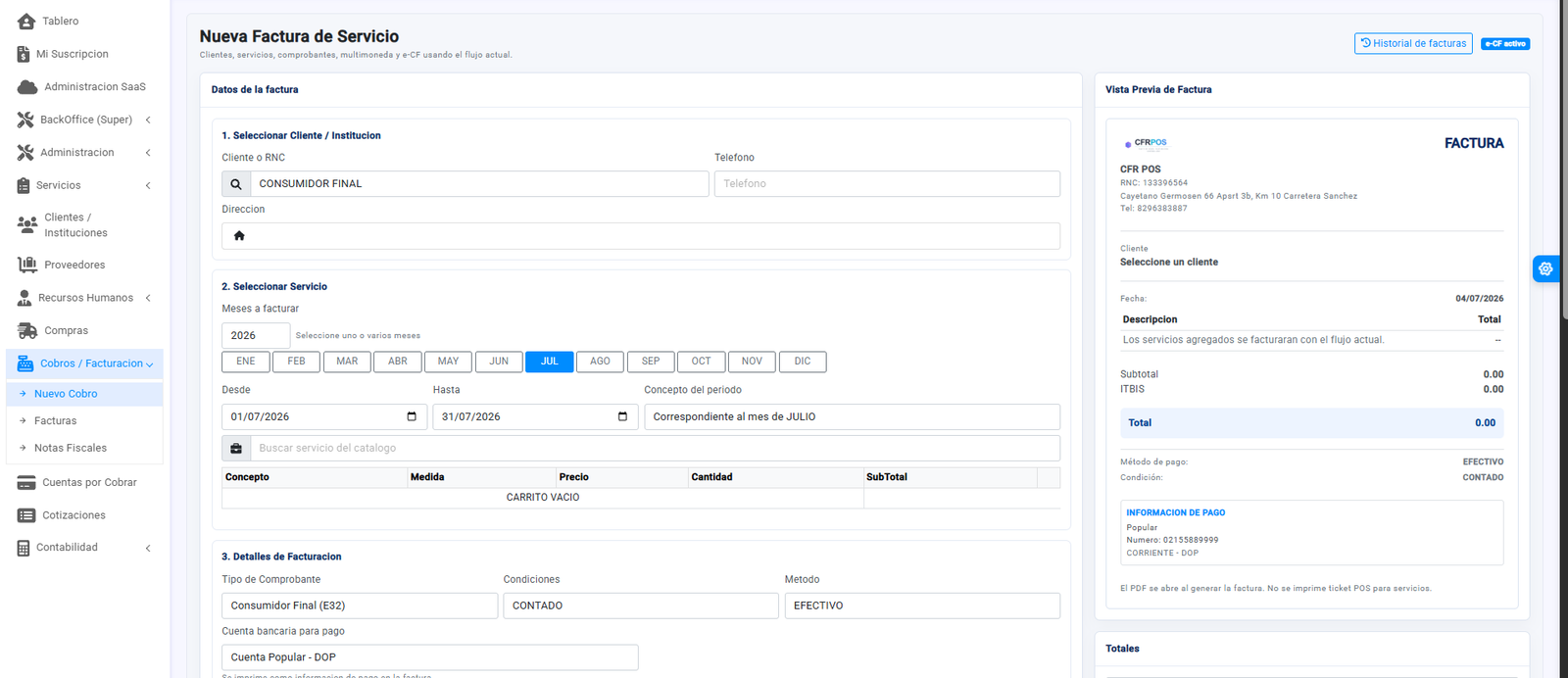Click the Compras truck icon
This screenshot has width=1568, height=678.
tap(27, 330)
